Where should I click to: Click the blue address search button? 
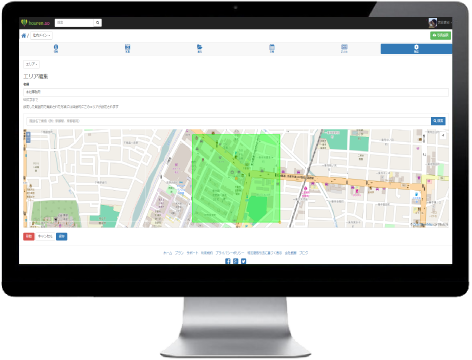point(438,121)
